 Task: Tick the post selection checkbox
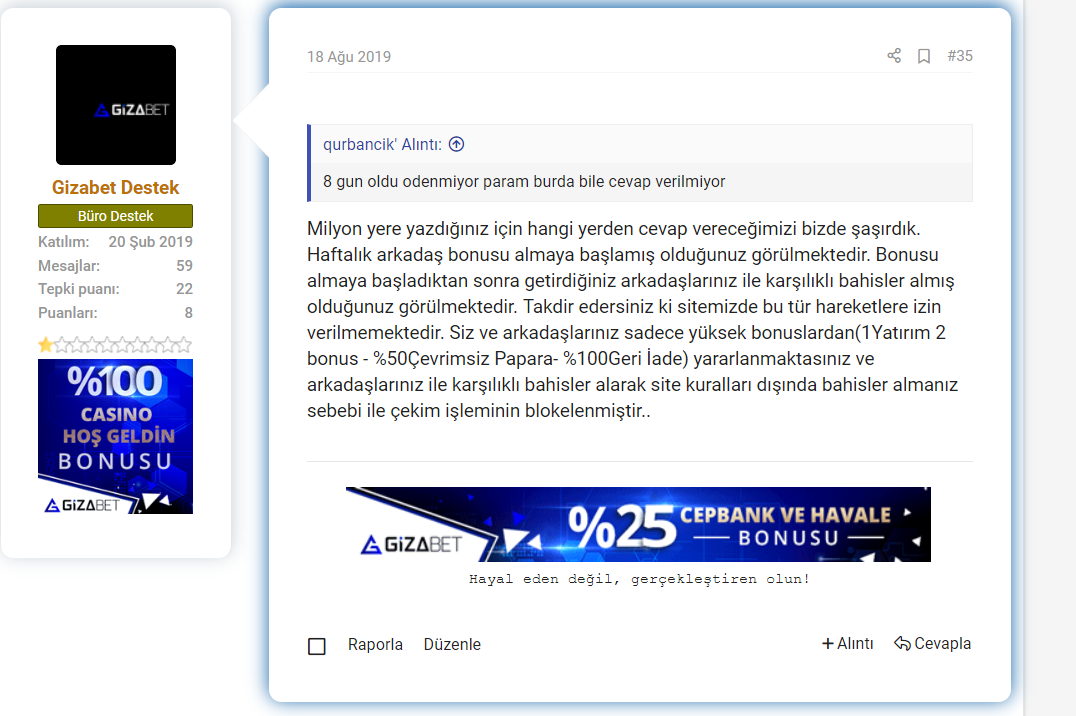click(x=316, y=646)
